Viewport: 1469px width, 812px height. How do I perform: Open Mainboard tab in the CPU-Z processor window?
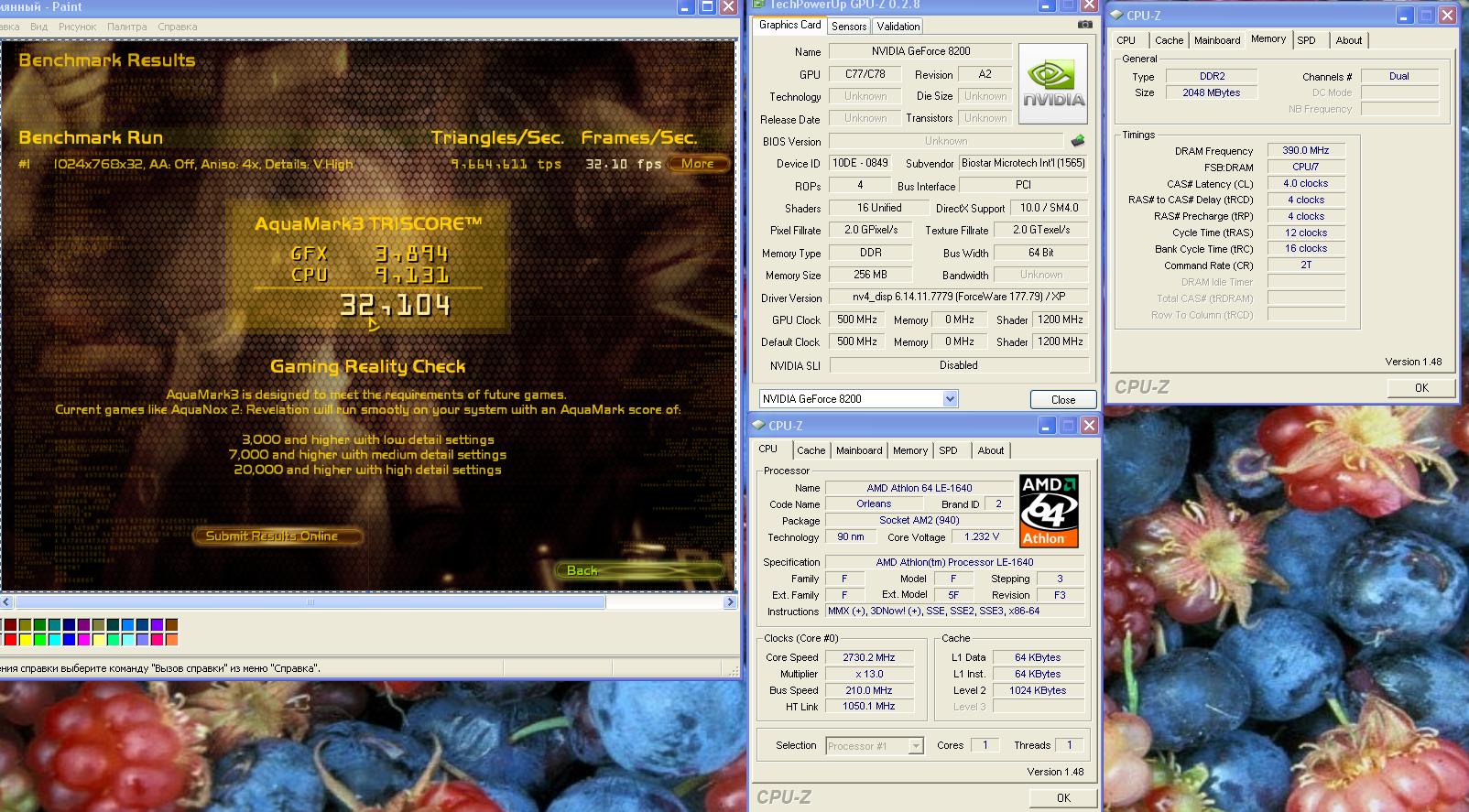pyautogui.click(x=859, y=450)
